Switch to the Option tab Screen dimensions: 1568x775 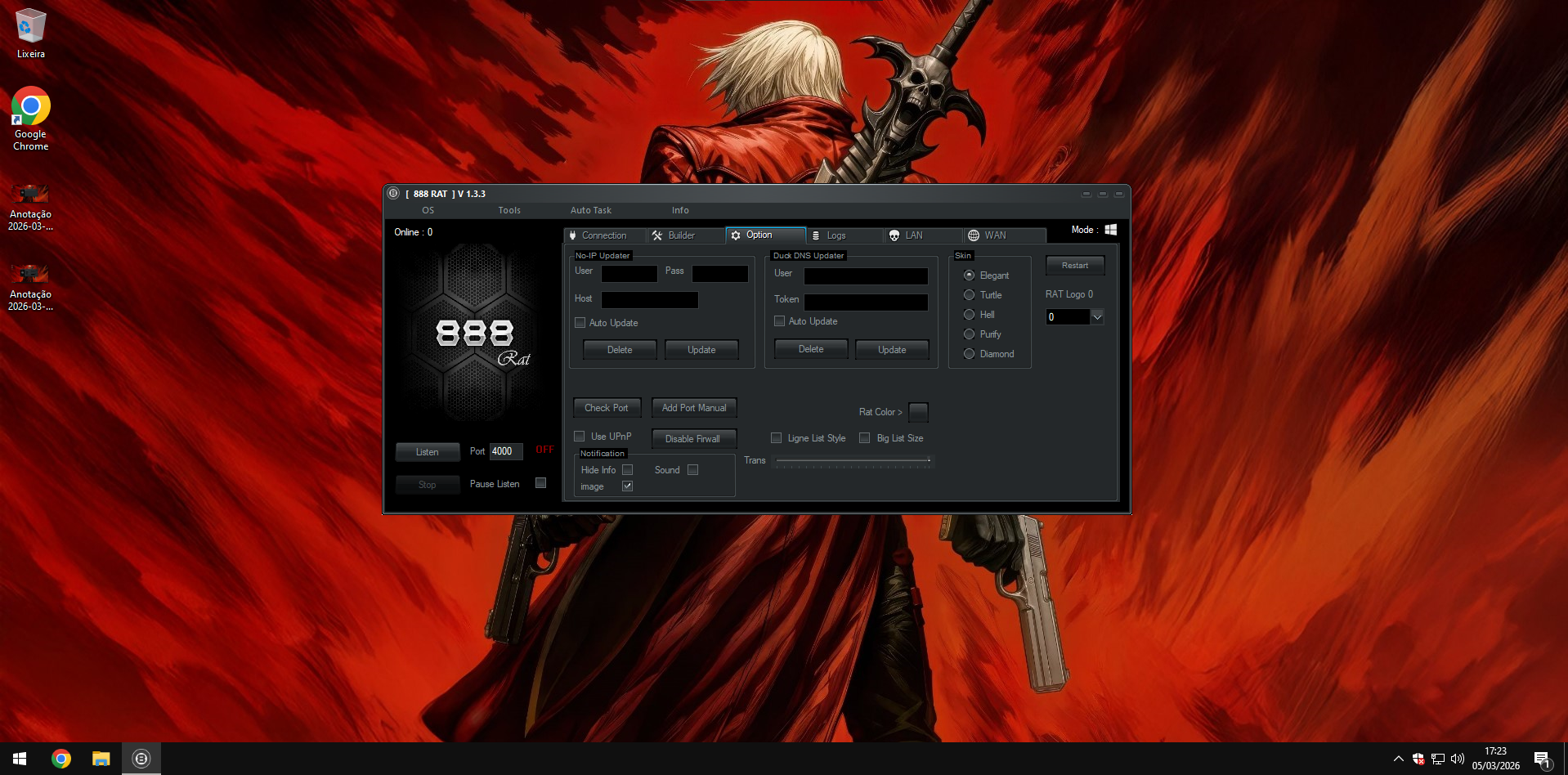(765, 235)
